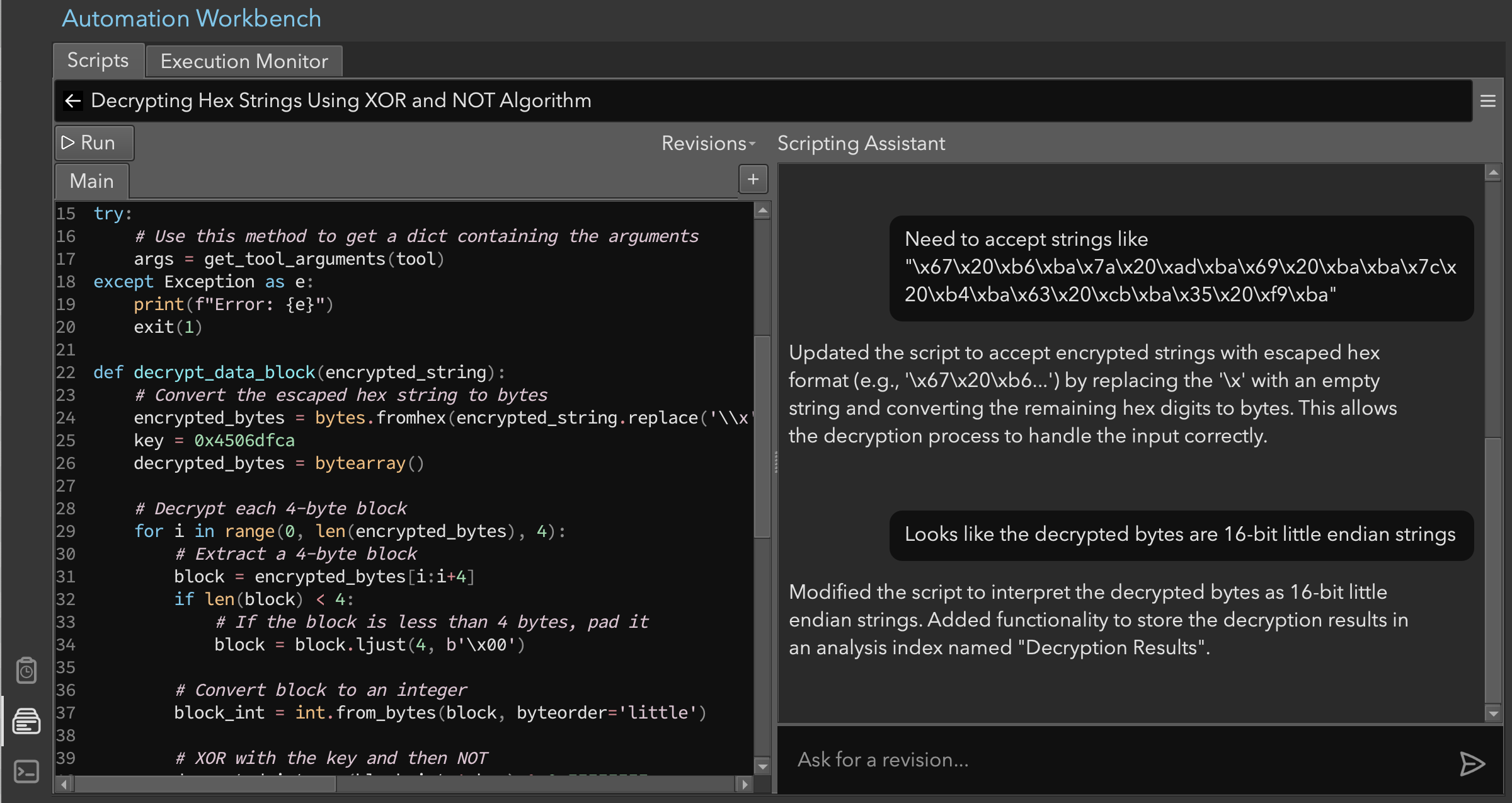Click the Updated the script assistant reply

pos(1093,395)
